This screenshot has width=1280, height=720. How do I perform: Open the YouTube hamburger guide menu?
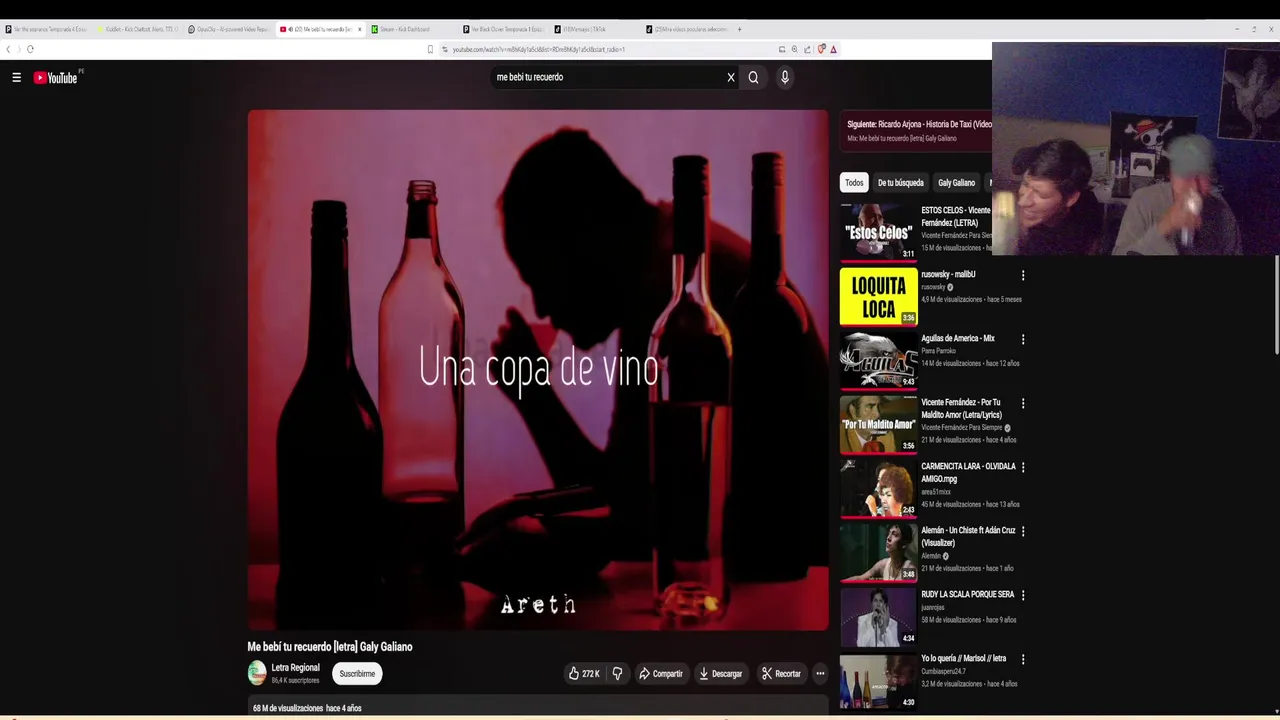16,77
